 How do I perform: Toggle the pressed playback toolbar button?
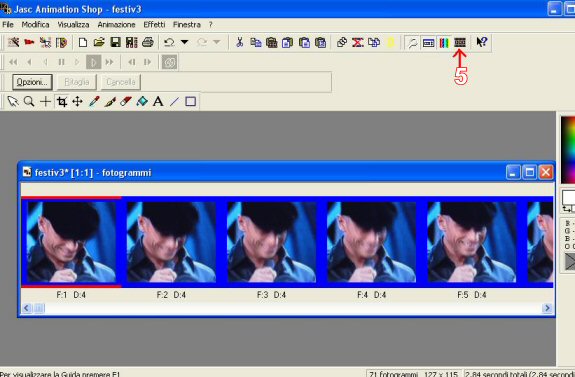pyautogui.click(x=94, y=62)
